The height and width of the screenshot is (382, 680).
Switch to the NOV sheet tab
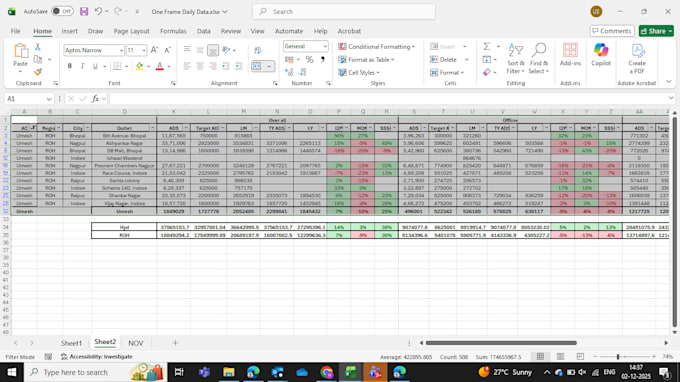135,343
